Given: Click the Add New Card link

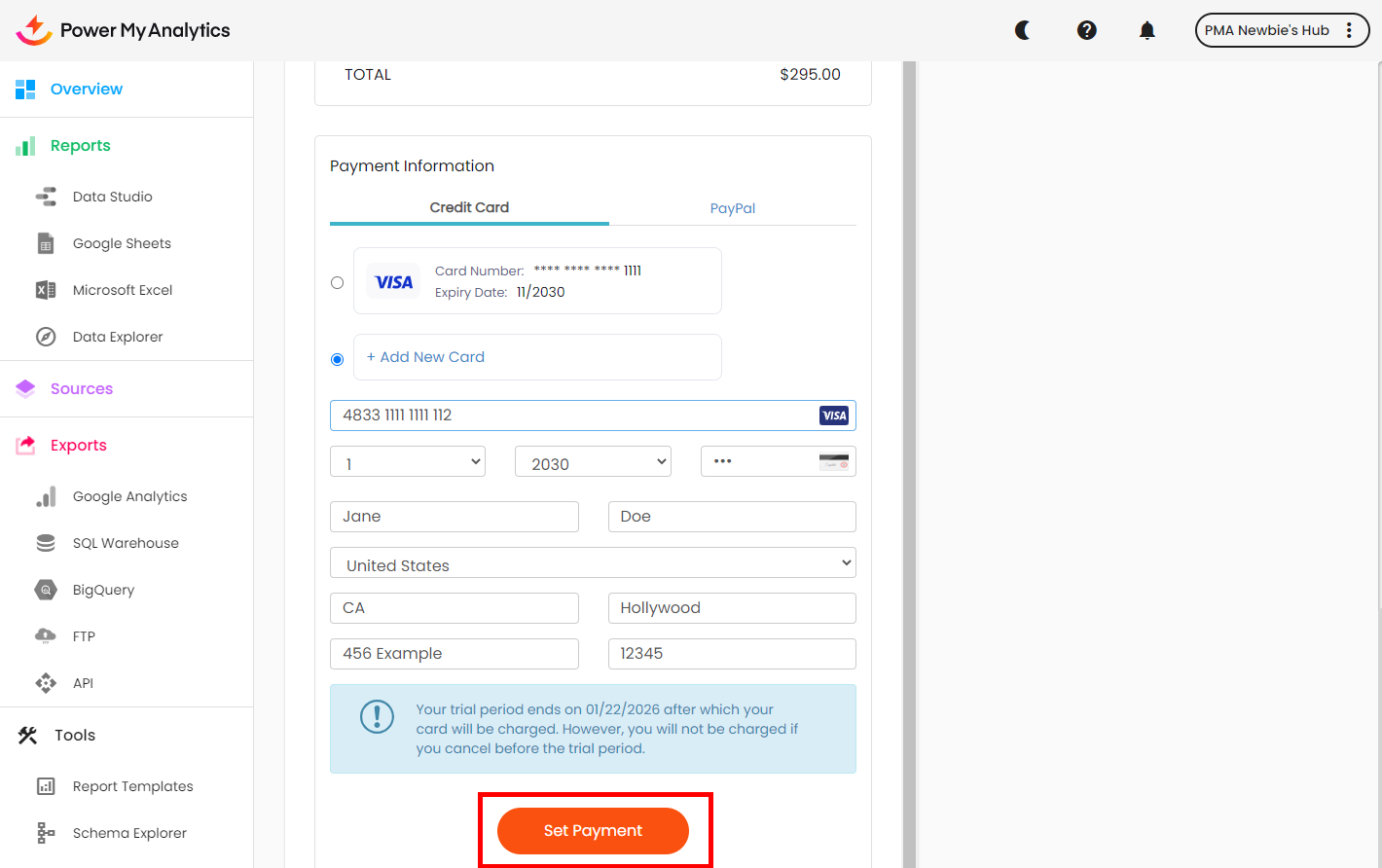Looking at the screenshot, I should 425,357.
